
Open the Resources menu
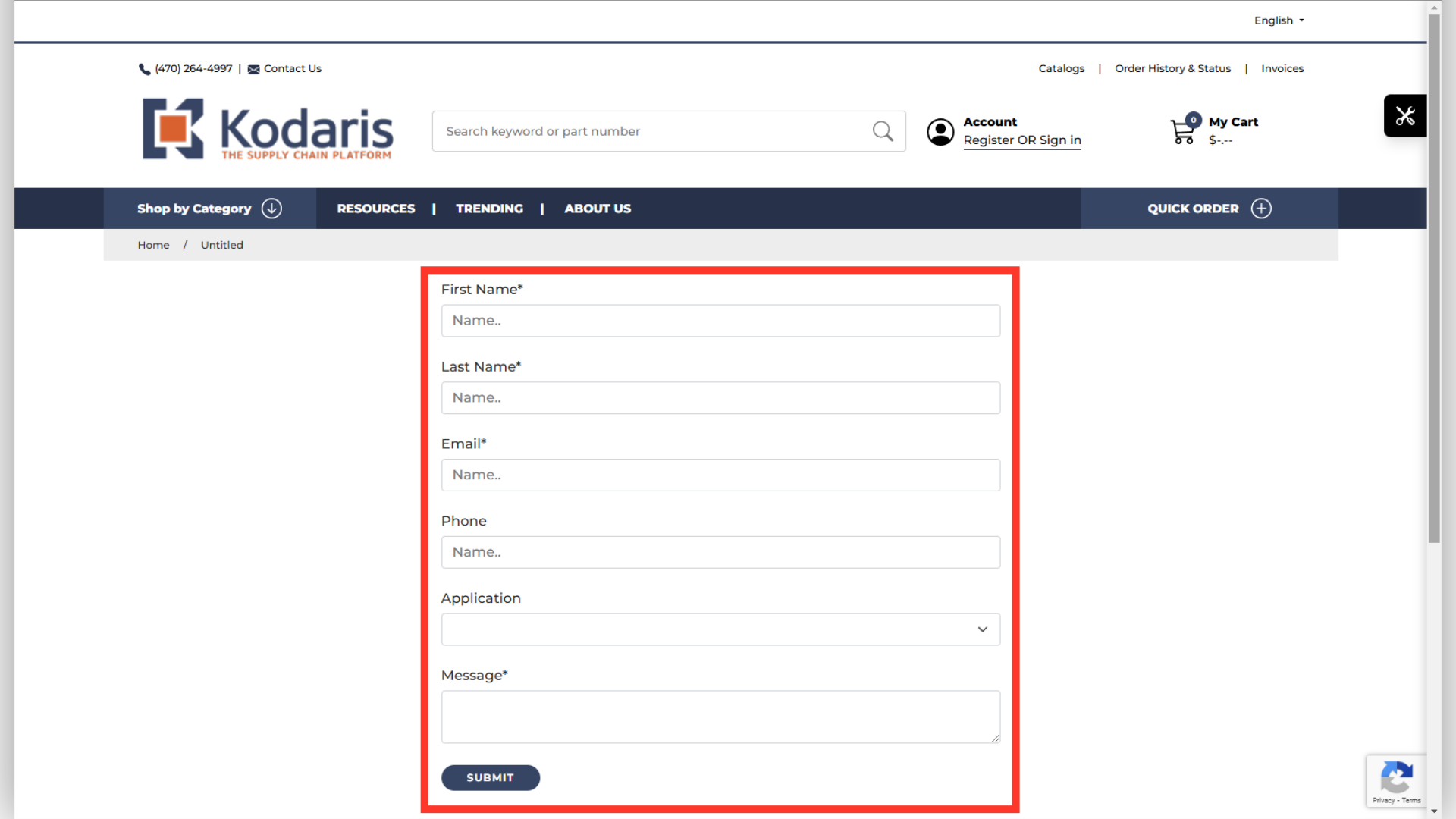[x=375, y=209]
